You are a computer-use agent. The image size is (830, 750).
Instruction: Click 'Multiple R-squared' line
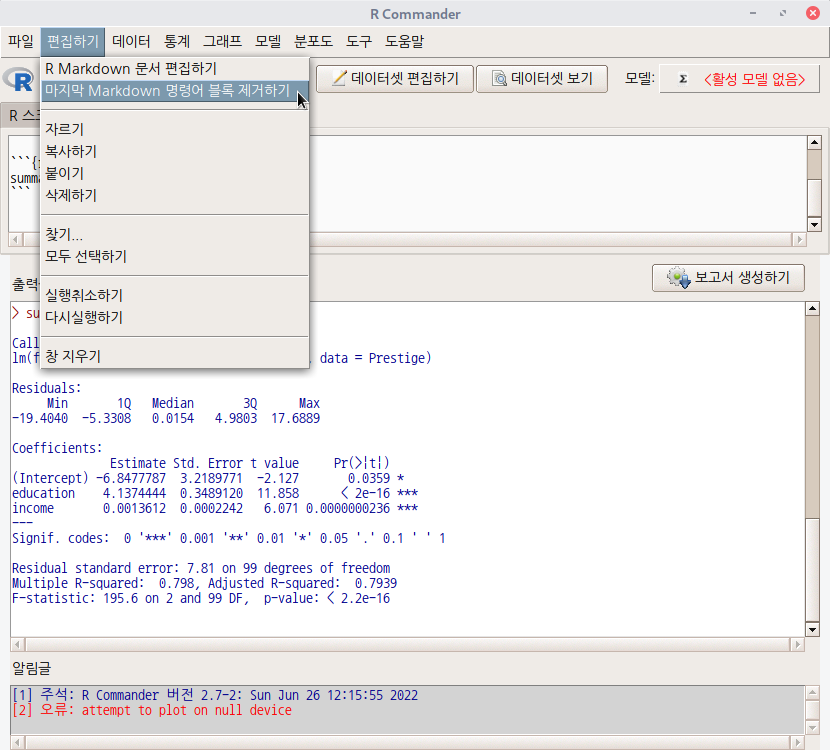click(x=204, y=583)
